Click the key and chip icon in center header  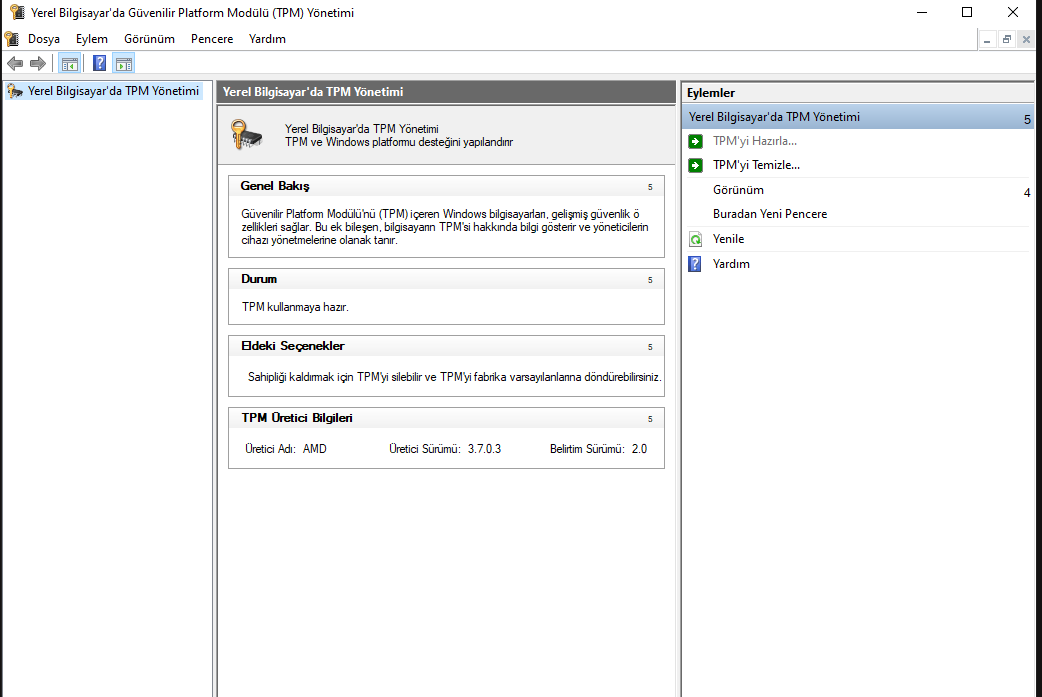tap(247, 134)
